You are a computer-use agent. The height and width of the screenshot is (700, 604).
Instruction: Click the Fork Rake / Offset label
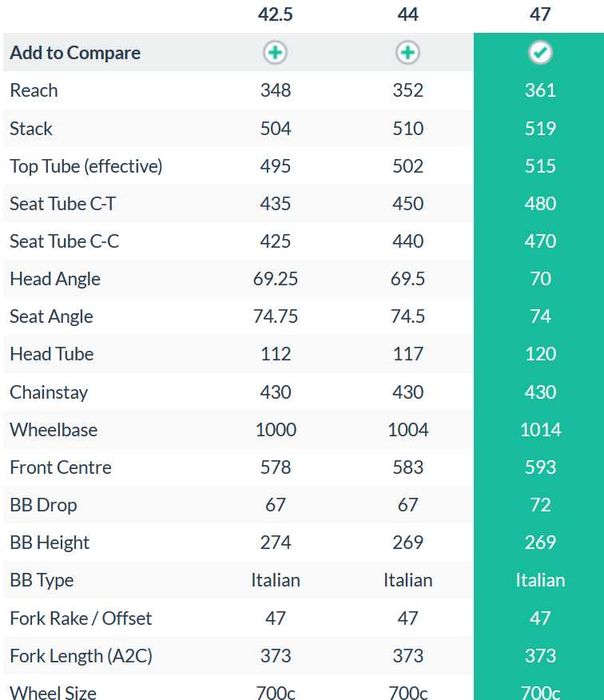click(x=81, y=618)
